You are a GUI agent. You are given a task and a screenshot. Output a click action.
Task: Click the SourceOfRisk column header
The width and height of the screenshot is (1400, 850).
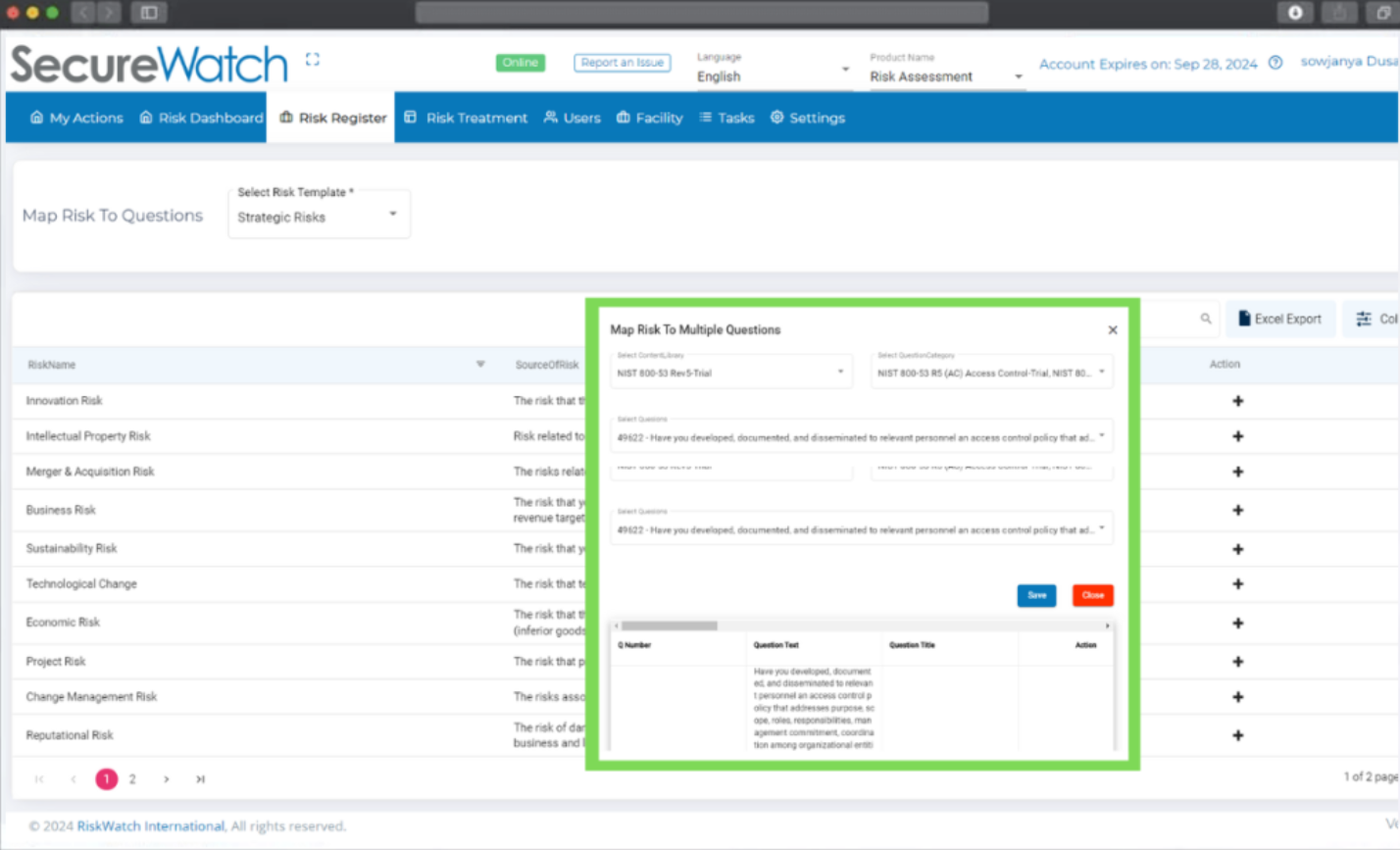coord(547,365)
